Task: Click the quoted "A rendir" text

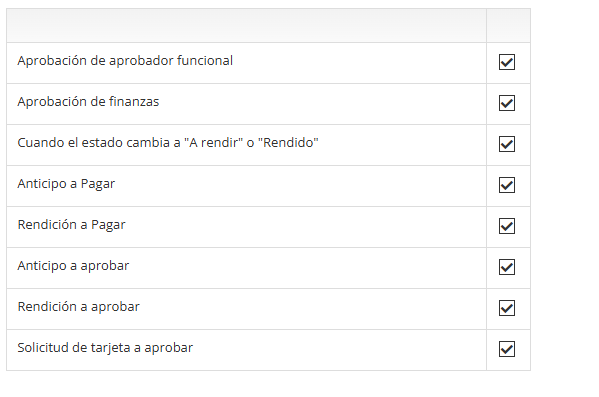Action: coord(213,143)
